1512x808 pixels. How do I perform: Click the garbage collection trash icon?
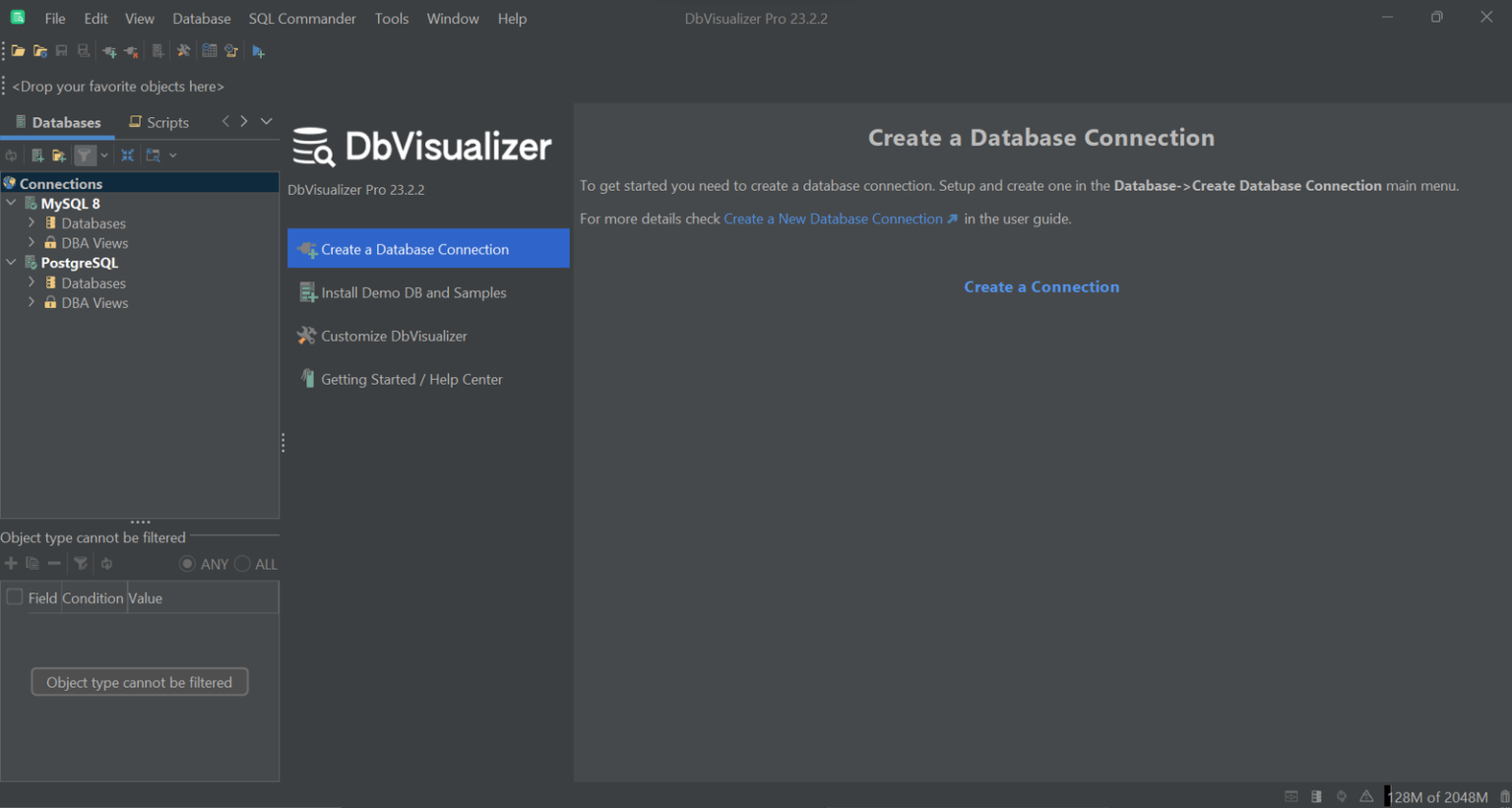coord(1504,797)
